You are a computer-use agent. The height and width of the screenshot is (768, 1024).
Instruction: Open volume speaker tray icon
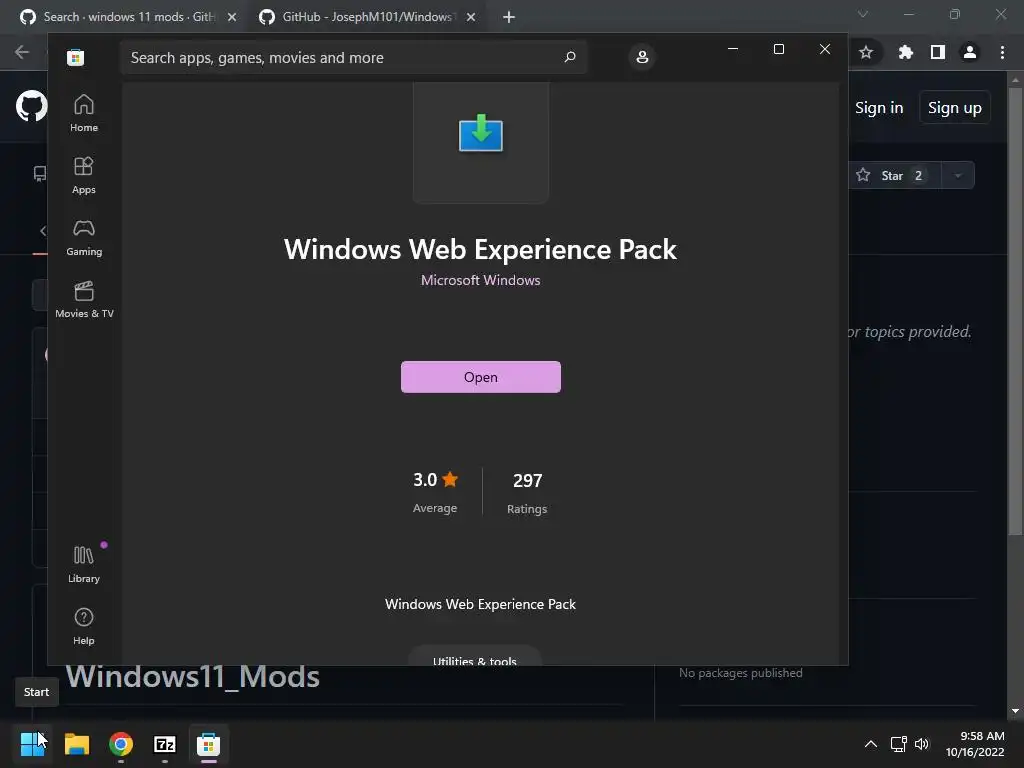pyautogui.click(x=921, y=744)
